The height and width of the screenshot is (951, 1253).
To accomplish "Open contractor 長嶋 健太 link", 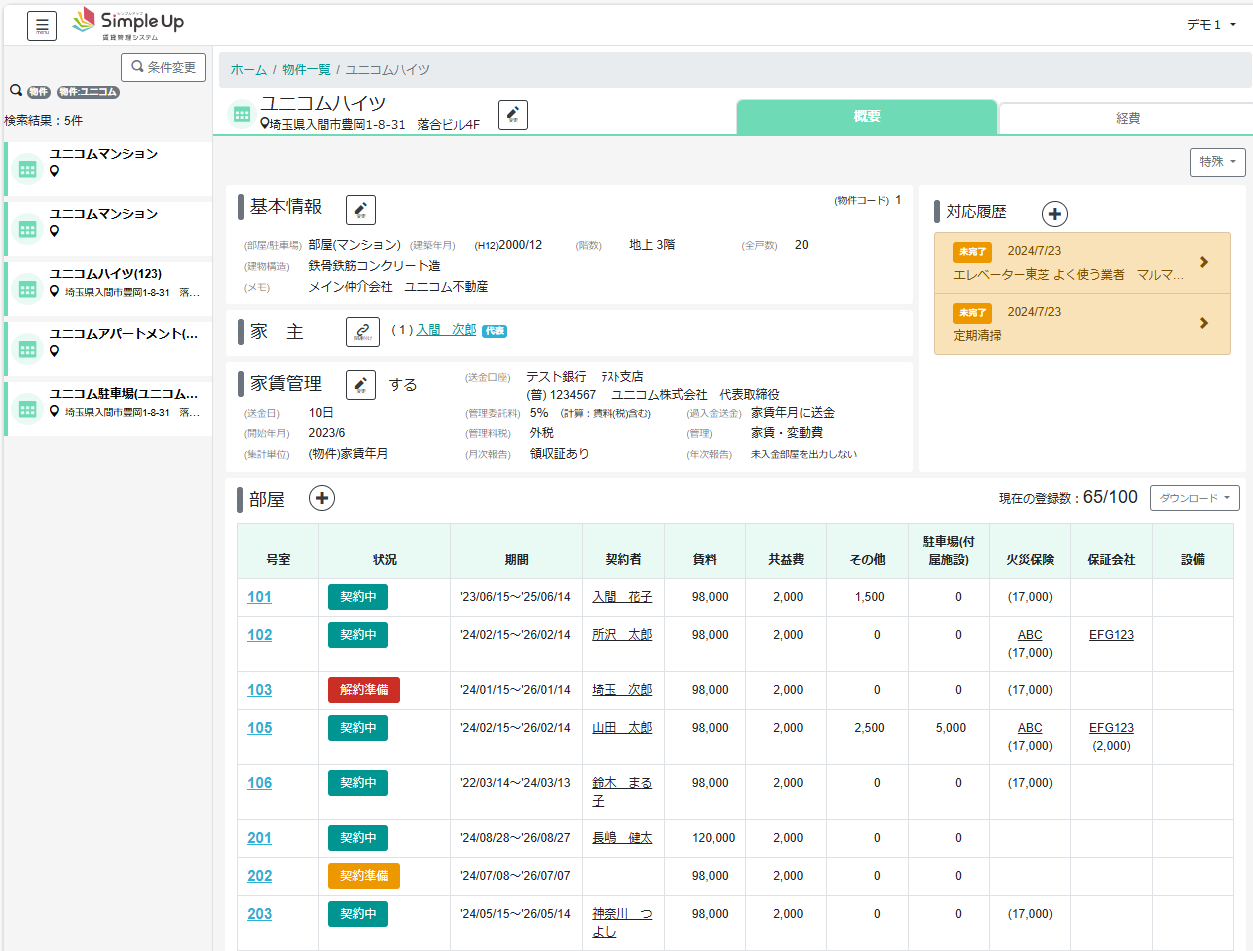I will pos(622,838).
